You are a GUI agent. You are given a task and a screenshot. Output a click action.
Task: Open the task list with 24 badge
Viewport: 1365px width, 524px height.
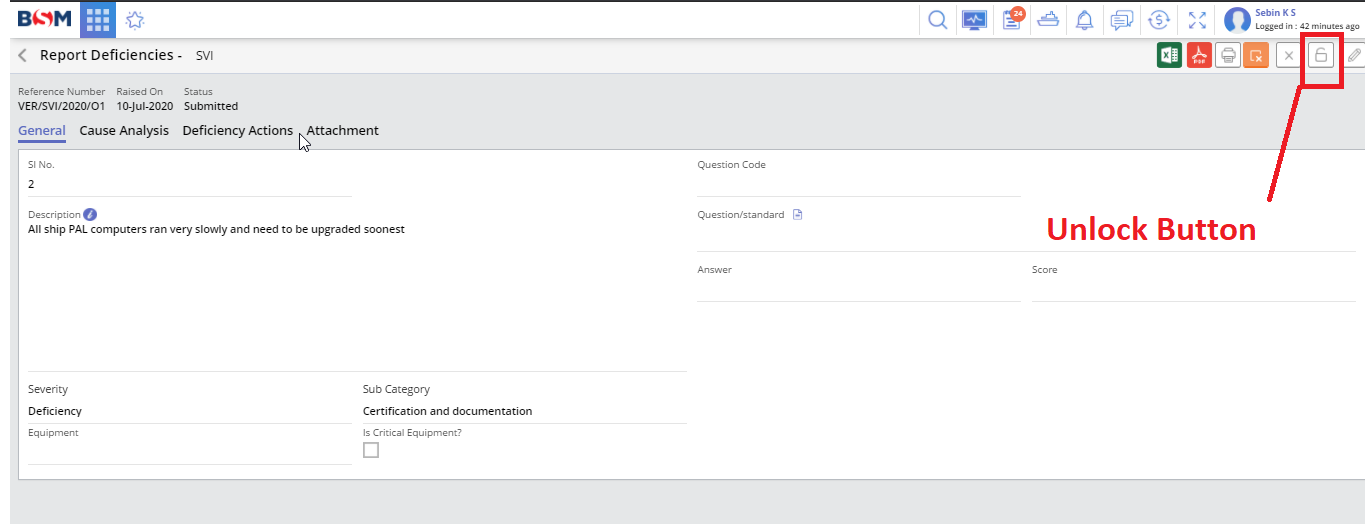coord(1012,20)
